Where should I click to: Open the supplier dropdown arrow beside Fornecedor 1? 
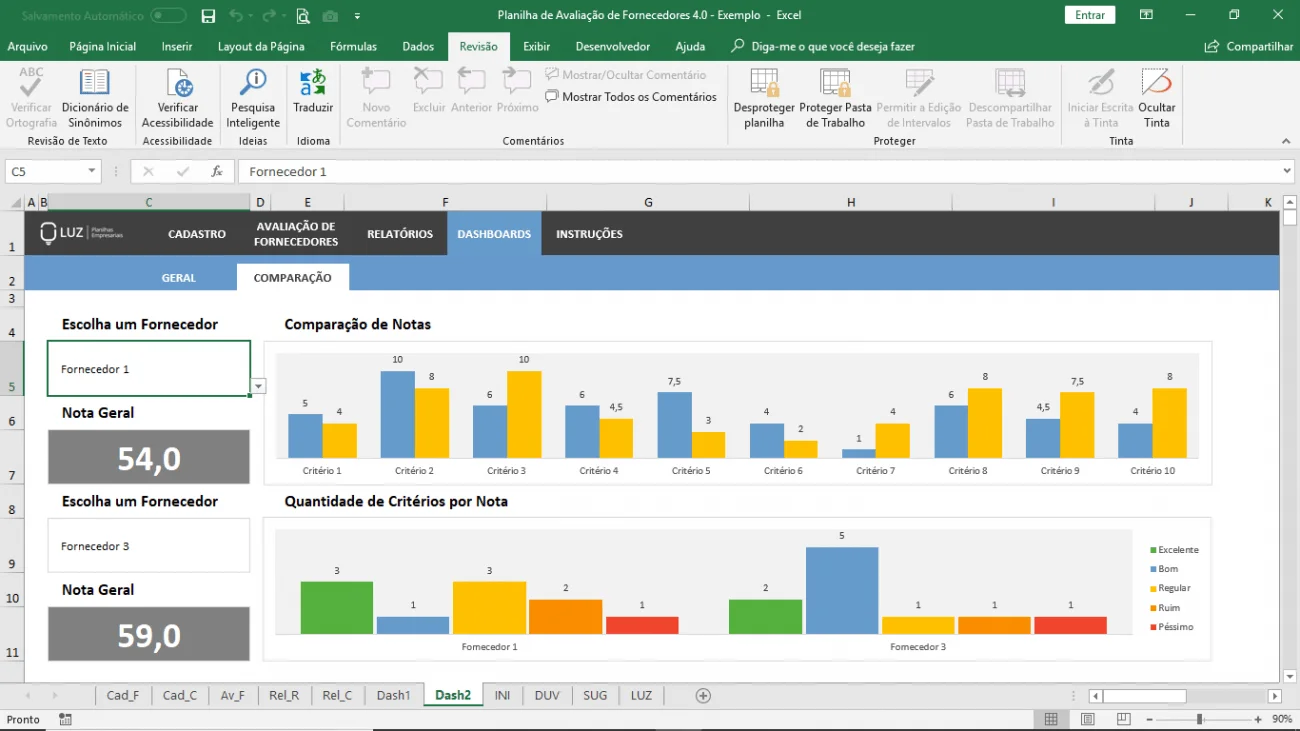click(259, 386)
